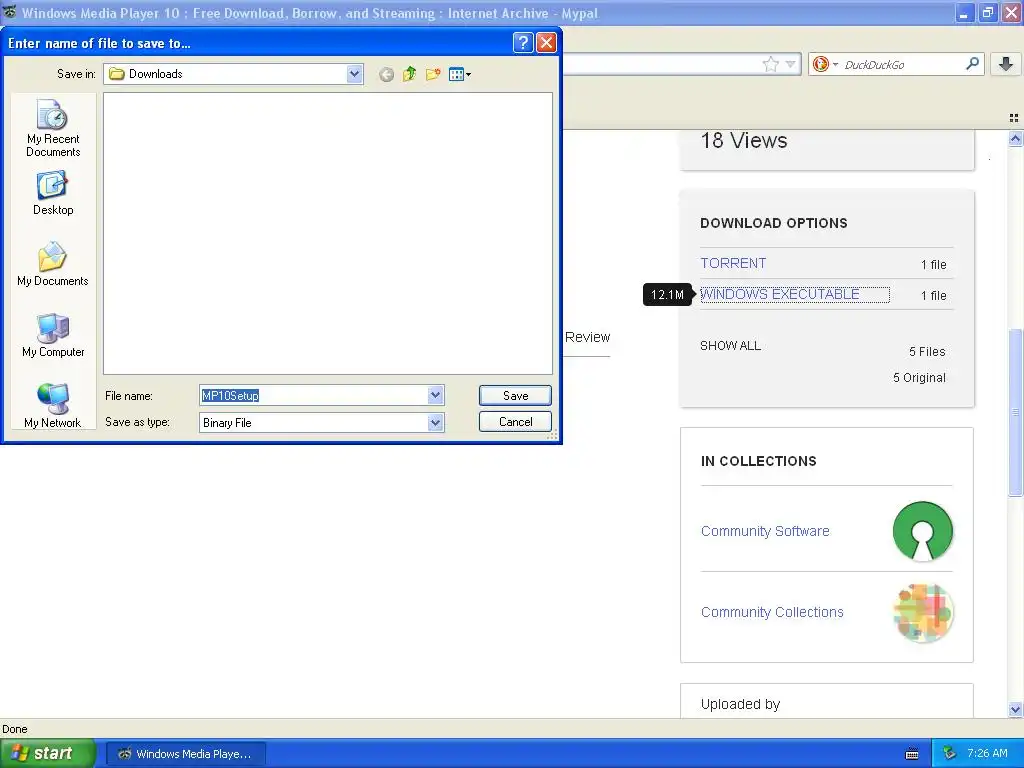This screenshot has width=1024, height=768.
Task: Click the Mypal raccoon icon in title bar
Action: 10,12
